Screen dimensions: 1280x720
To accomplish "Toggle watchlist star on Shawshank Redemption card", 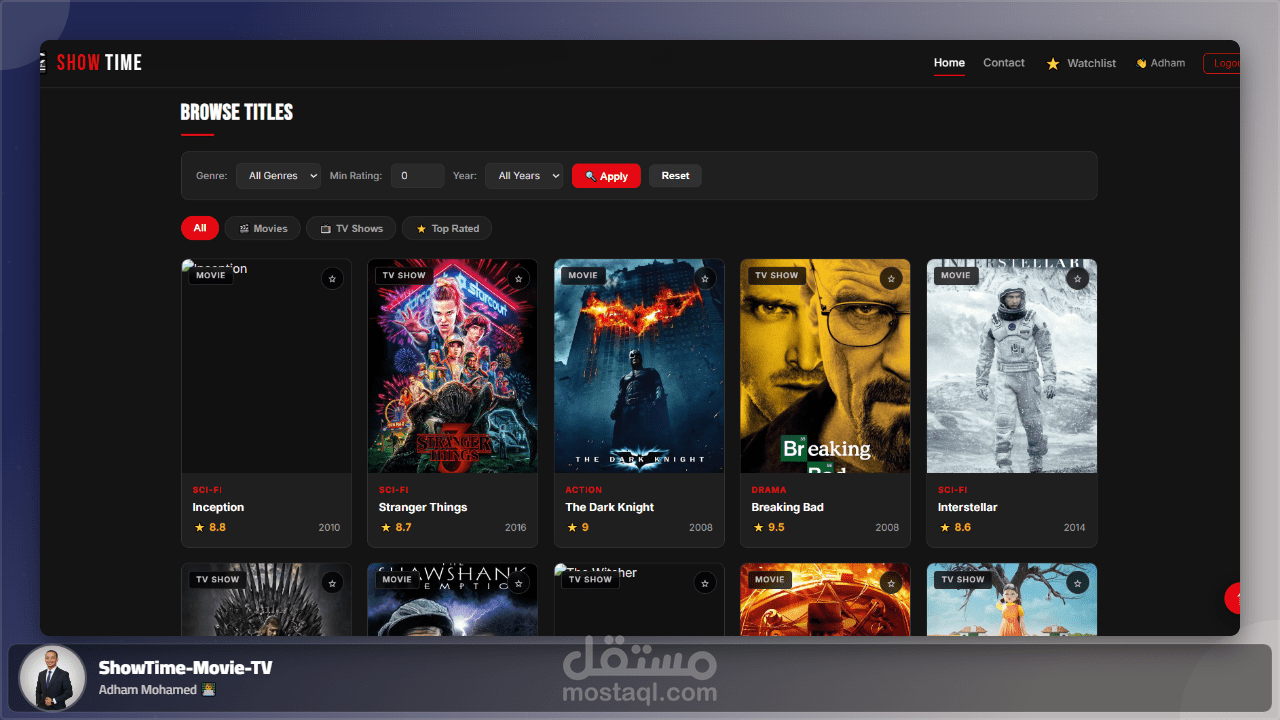I will (518, 582).
